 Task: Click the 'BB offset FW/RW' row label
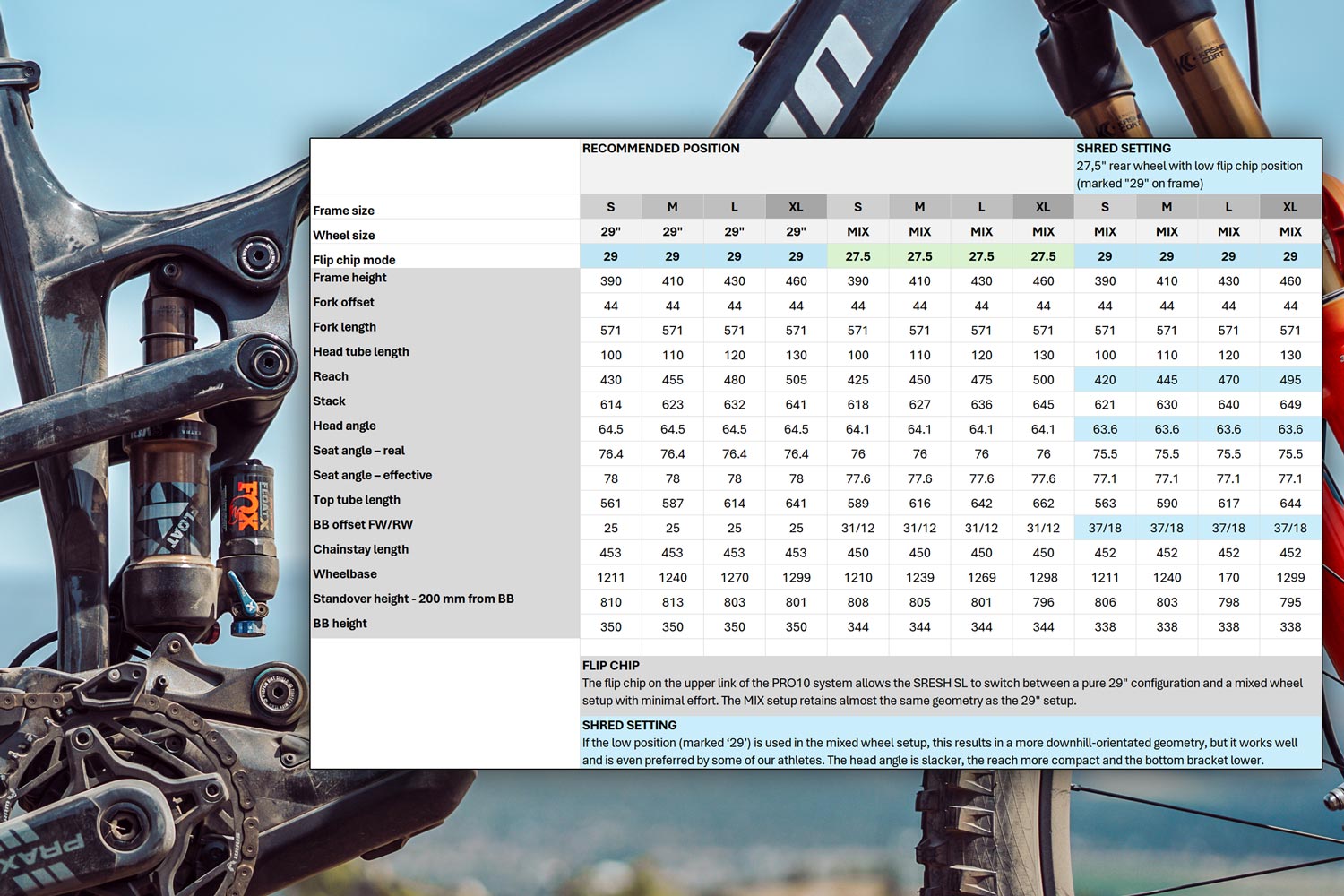pos(363,525)
